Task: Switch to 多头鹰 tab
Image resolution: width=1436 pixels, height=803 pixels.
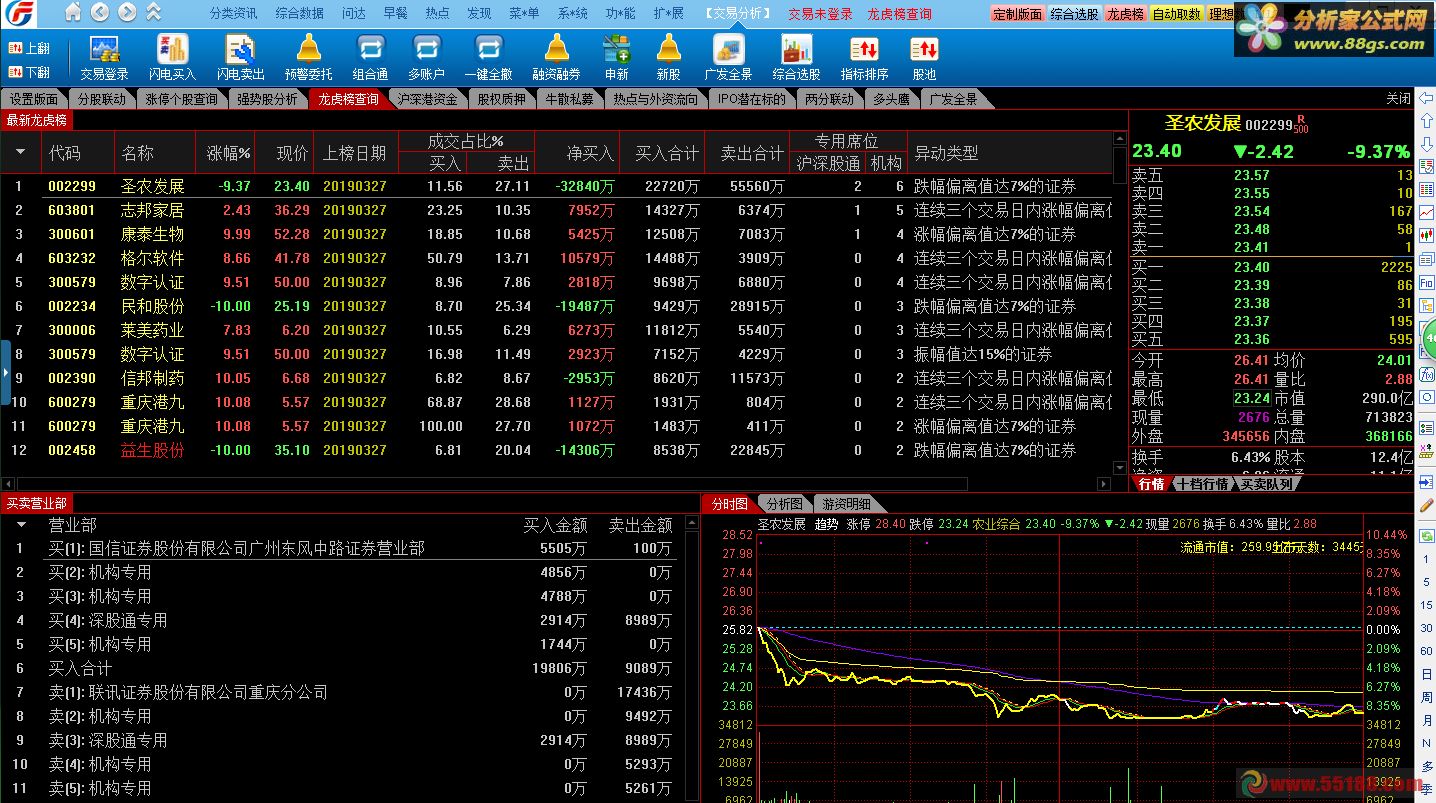Action: 891,99
